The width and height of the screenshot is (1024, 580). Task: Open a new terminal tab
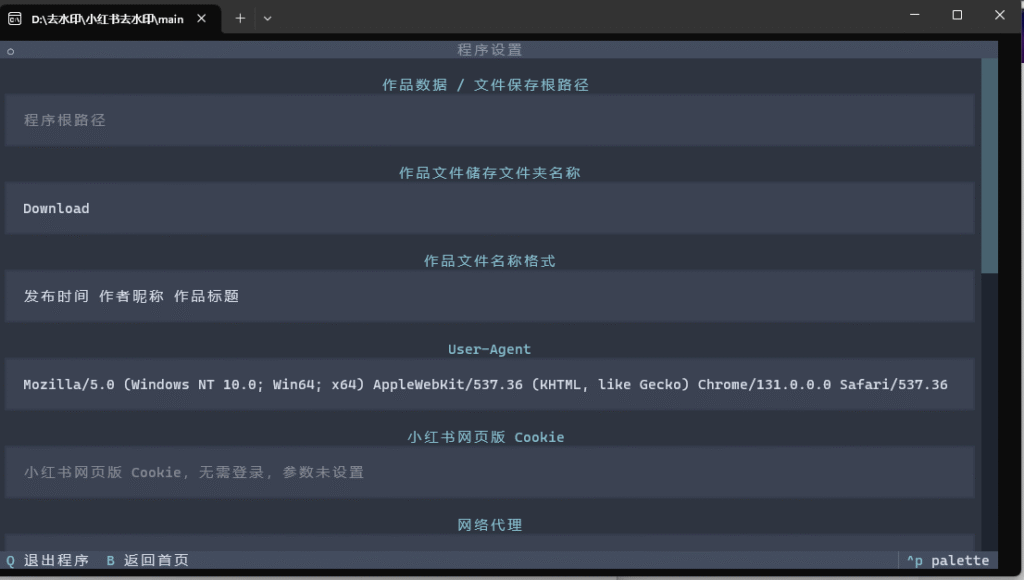coord(240,18)
